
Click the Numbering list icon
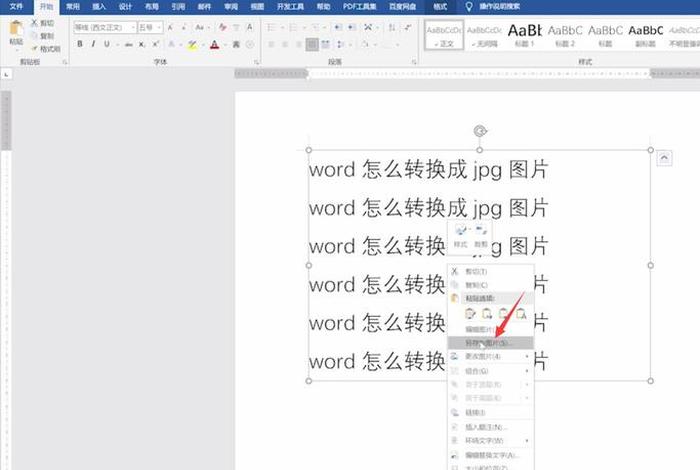(293, 28)
